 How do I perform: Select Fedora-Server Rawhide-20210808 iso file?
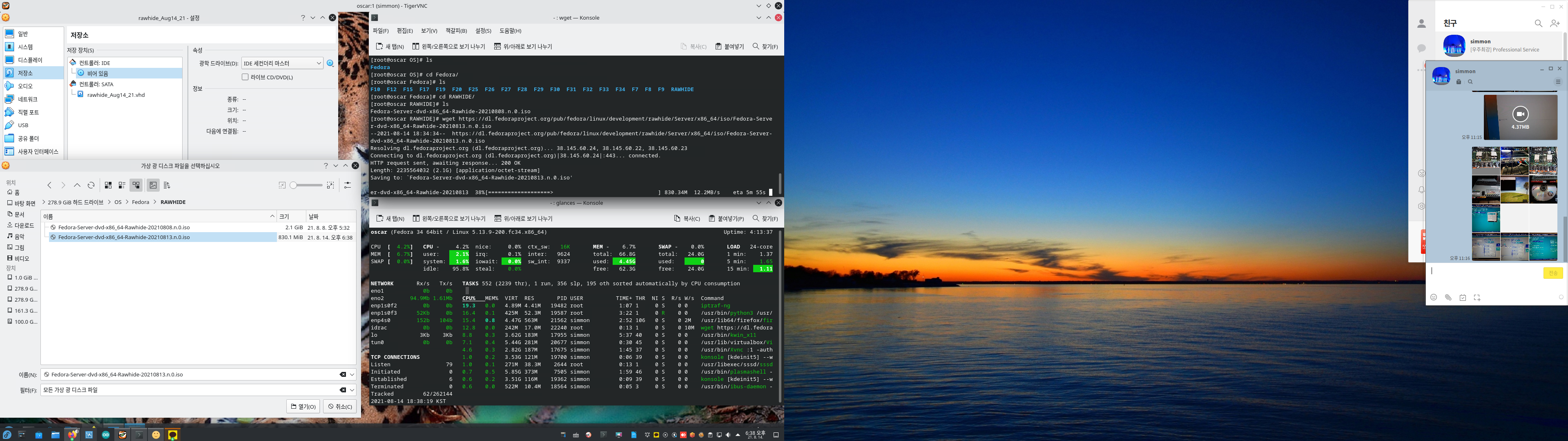124,227
